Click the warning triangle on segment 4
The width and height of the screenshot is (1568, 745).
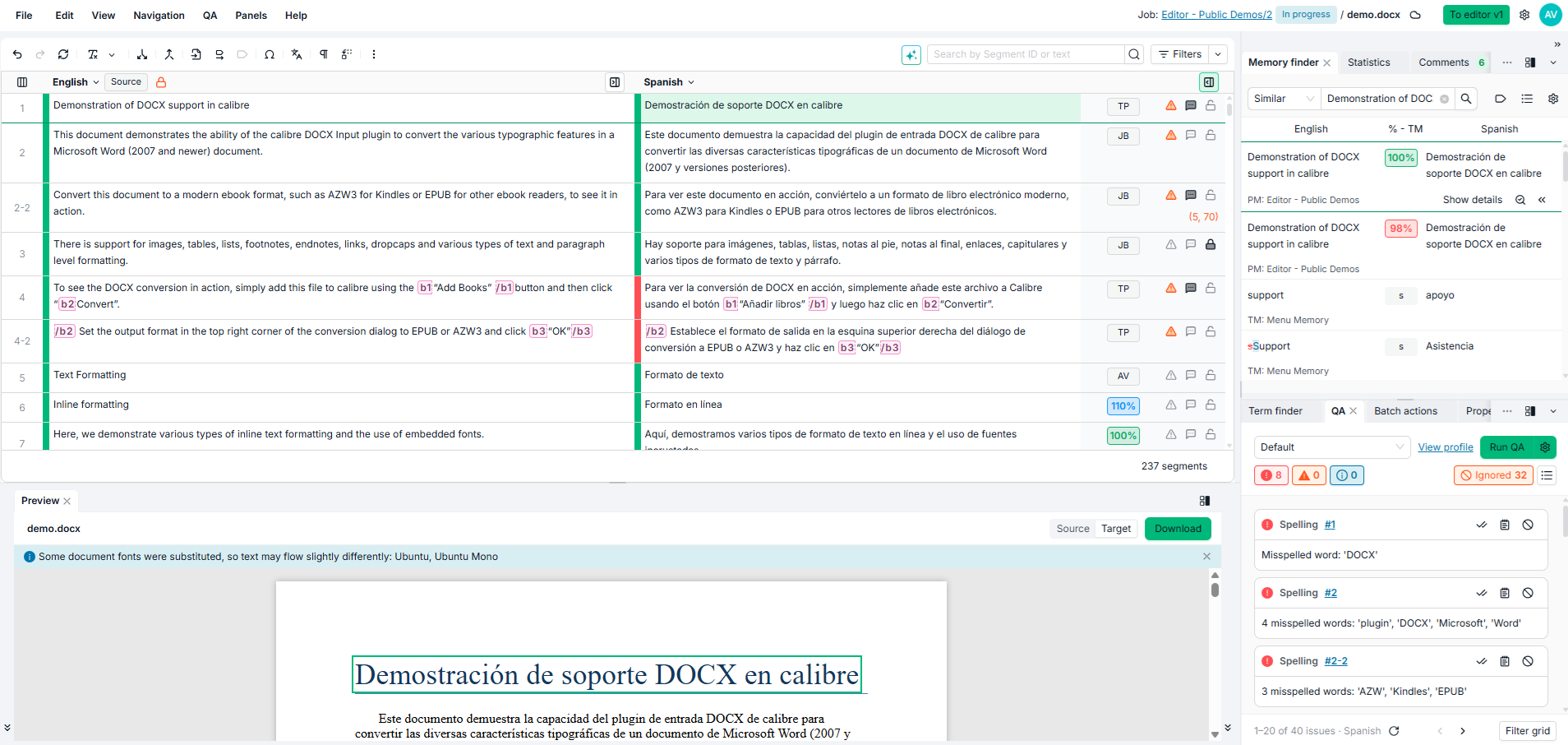coord(1171,288)
